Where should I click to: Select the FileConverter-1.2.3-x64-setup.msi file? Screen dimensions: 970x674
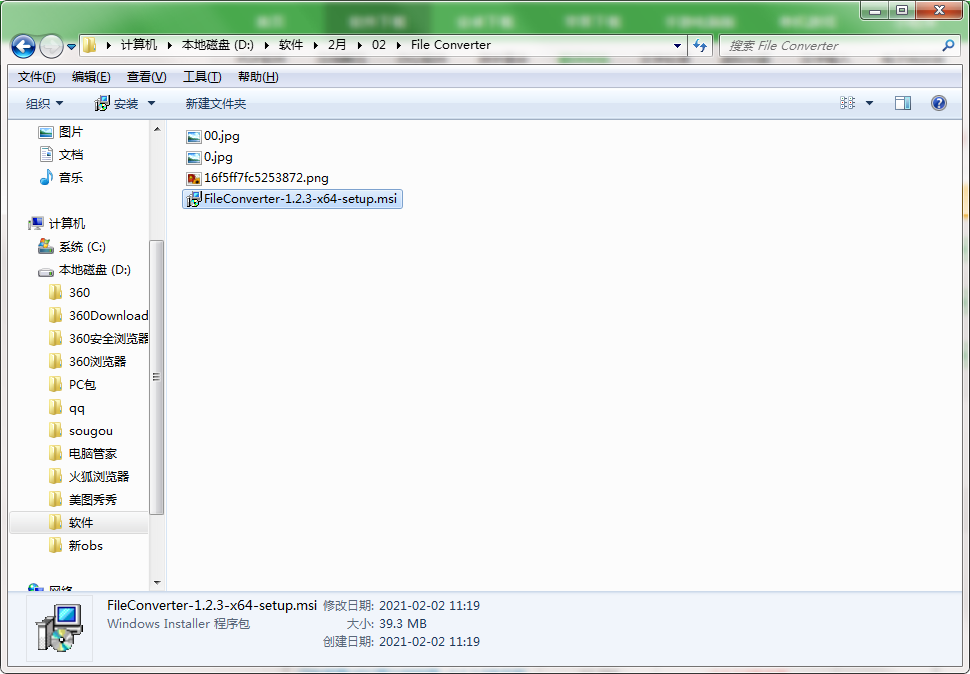click(x=300, y=199)
